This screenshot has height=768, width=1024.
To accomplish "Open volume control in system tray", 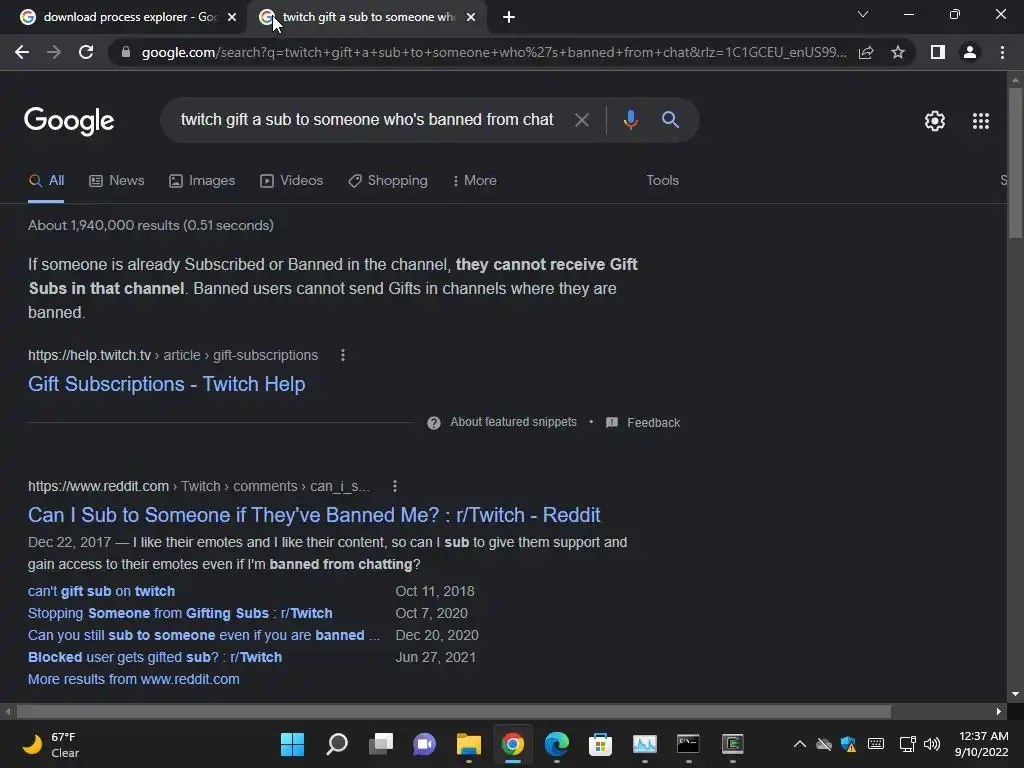I will [x=932, y=744].
